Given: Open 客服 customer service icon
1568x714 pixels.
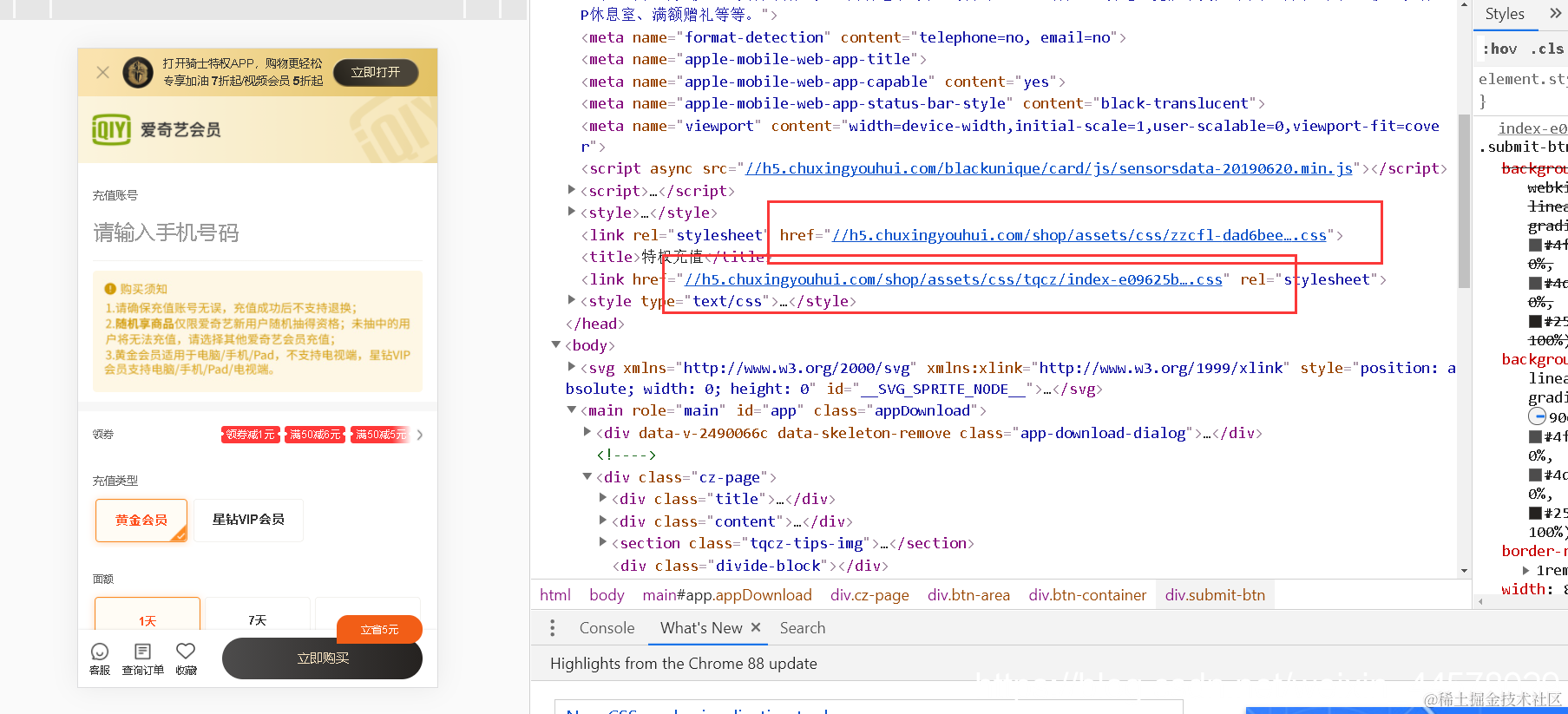Looking at the screenshot, I should pyautogui.click(x=100, y=659).
